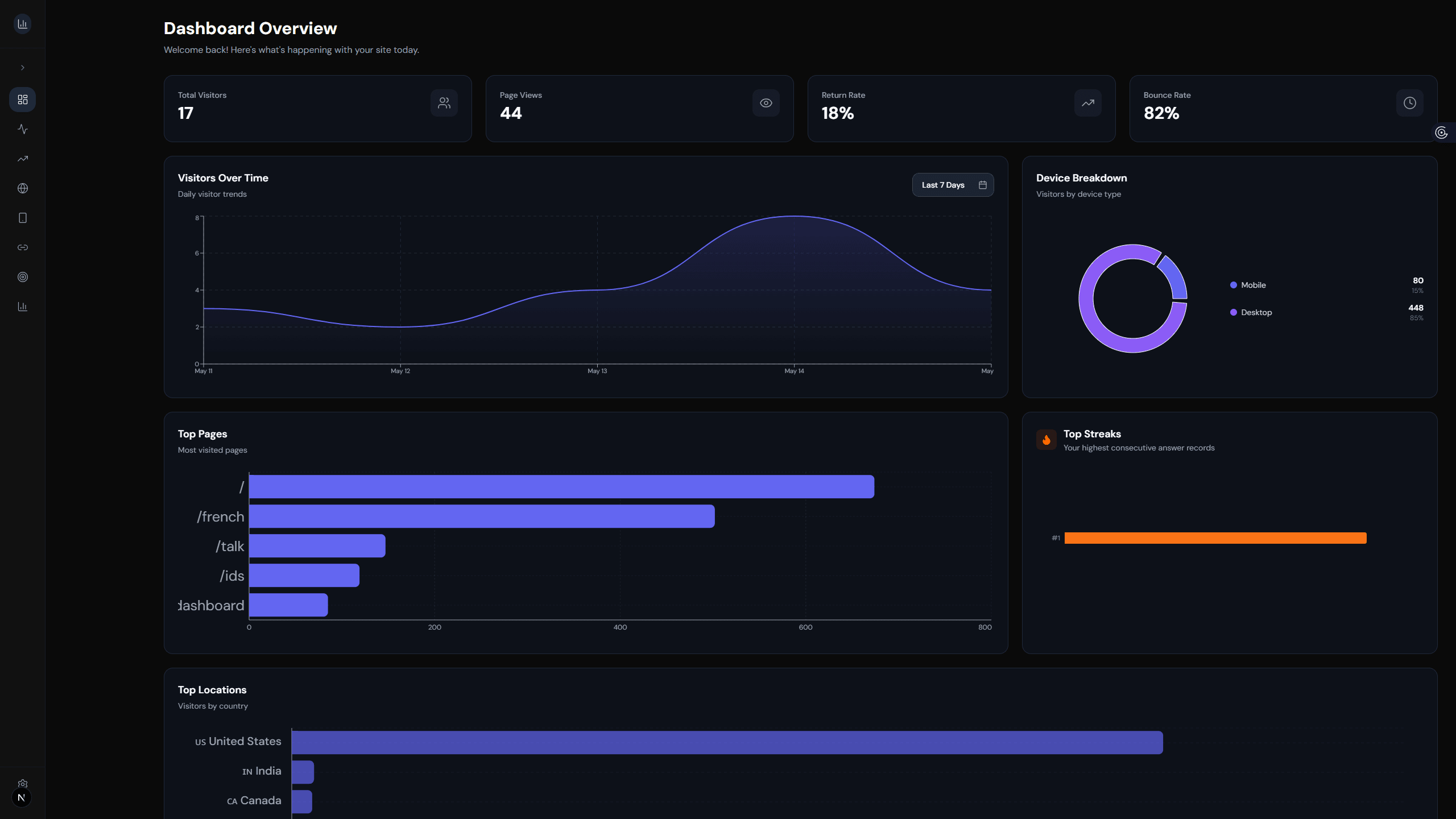1456x819 pixels.
Task: Open the trending arrow icon in sidebar
Action: (x=23, y=159)
